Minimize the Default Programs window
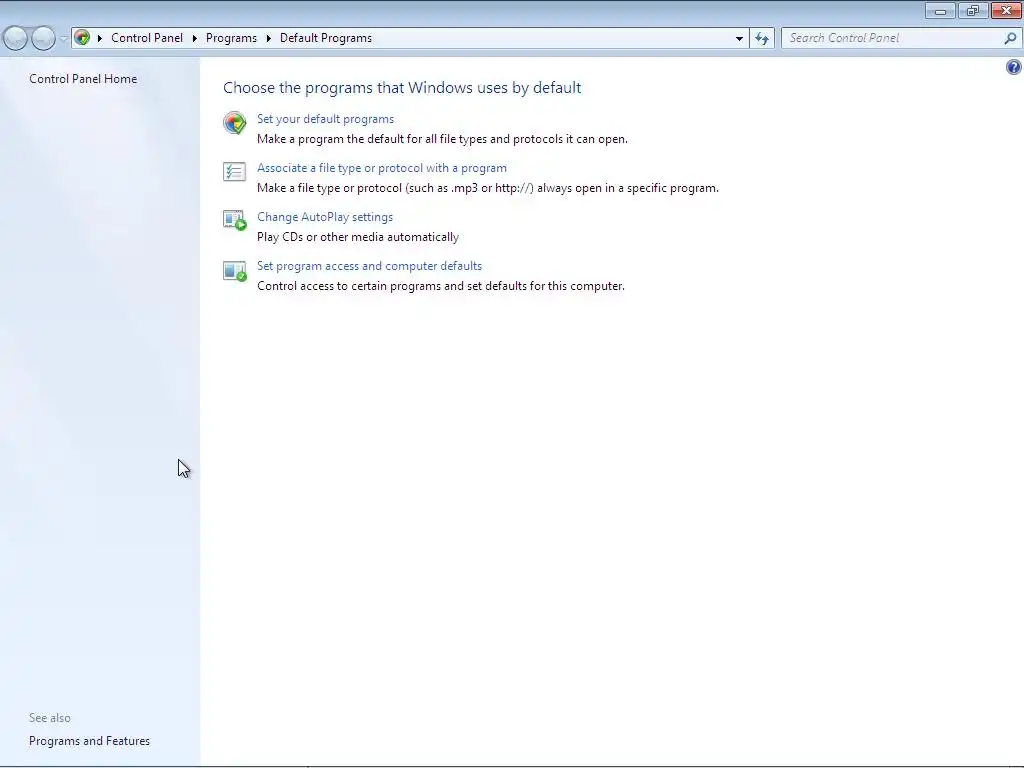Viewport: 1024px width, 768px height. 940,10
